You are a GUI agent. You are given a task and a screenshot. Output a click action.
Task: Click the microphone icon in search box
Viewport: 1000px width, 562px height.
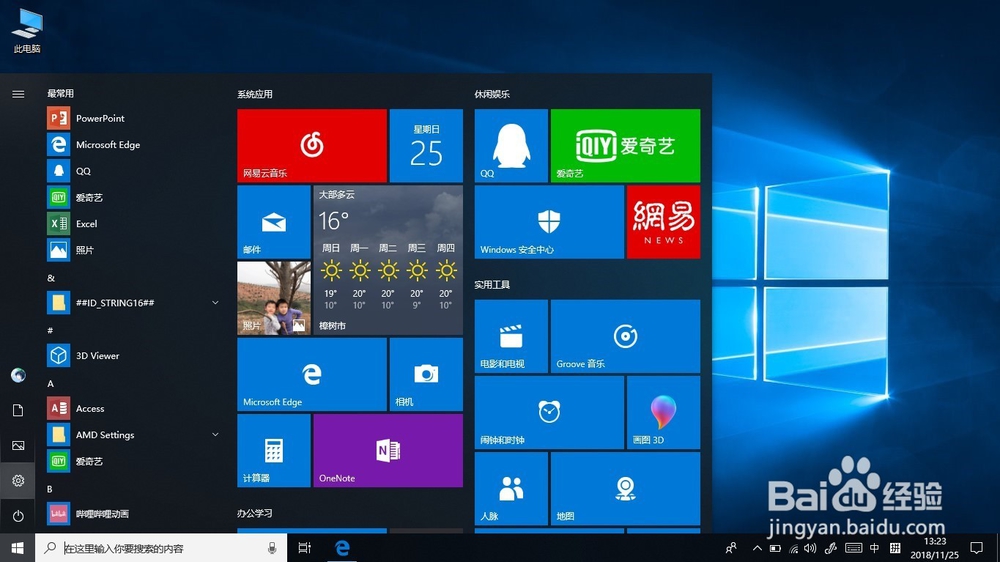pos(272,548)
